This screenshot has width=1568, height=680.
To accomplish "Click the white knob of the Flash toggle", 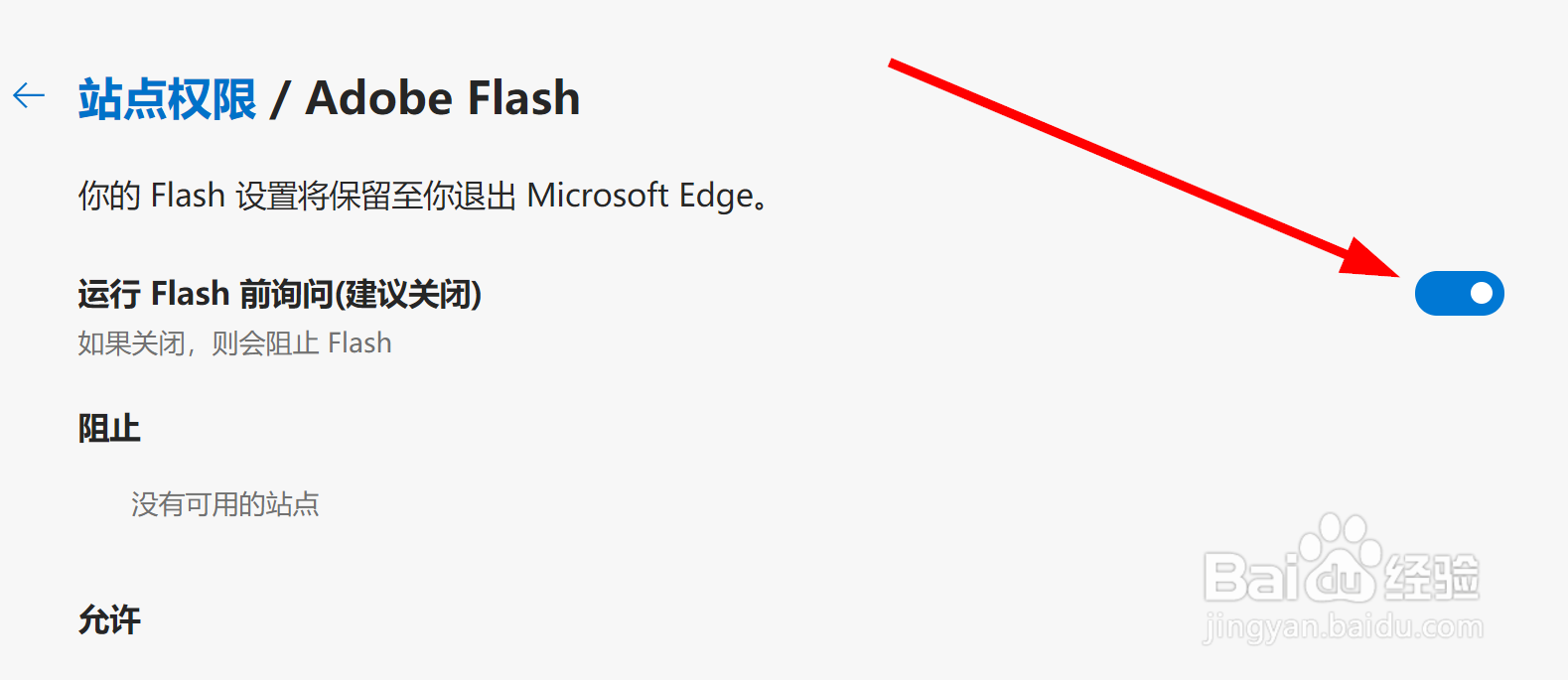I will 1481,293.
